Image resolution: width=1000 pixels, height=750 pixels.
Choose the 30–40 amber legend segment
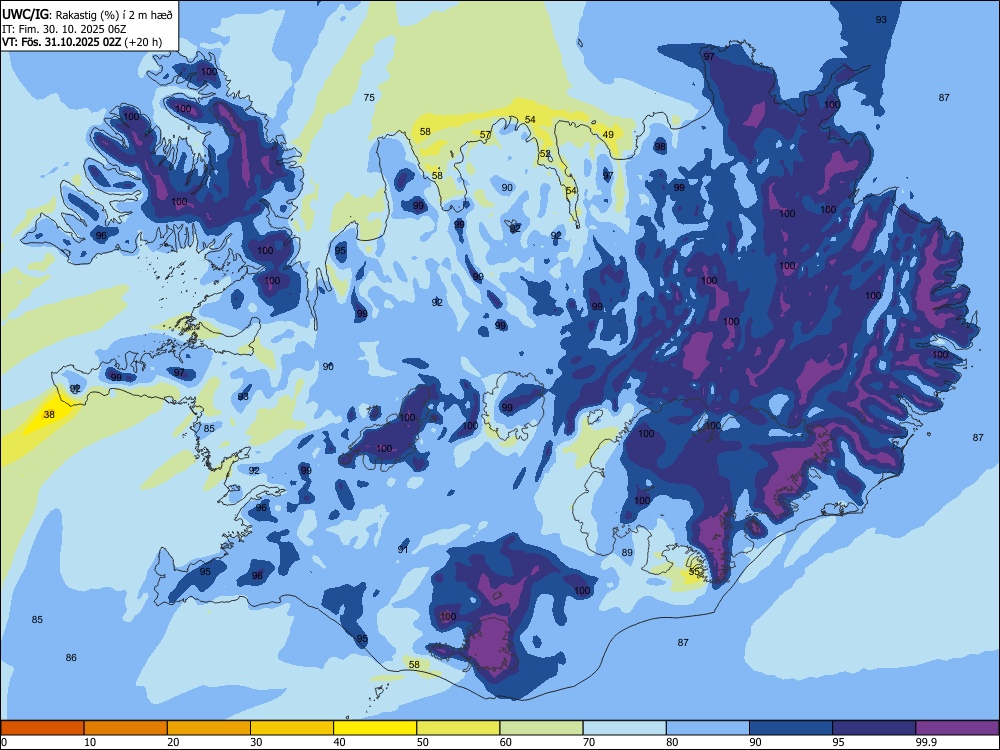pos(292,728)
